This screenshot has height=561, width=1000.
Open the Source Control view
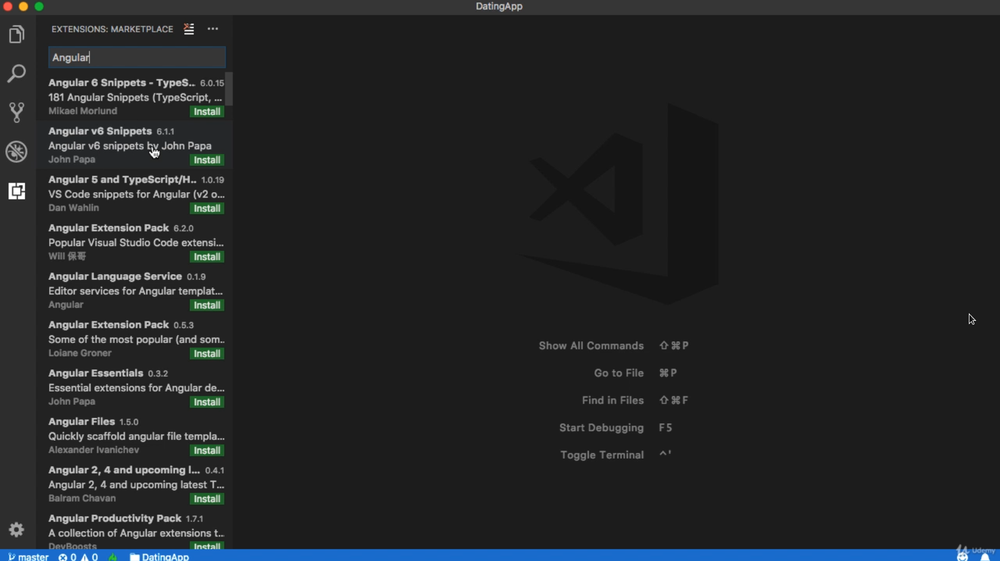pyautogui.click(x=17, y=112)
